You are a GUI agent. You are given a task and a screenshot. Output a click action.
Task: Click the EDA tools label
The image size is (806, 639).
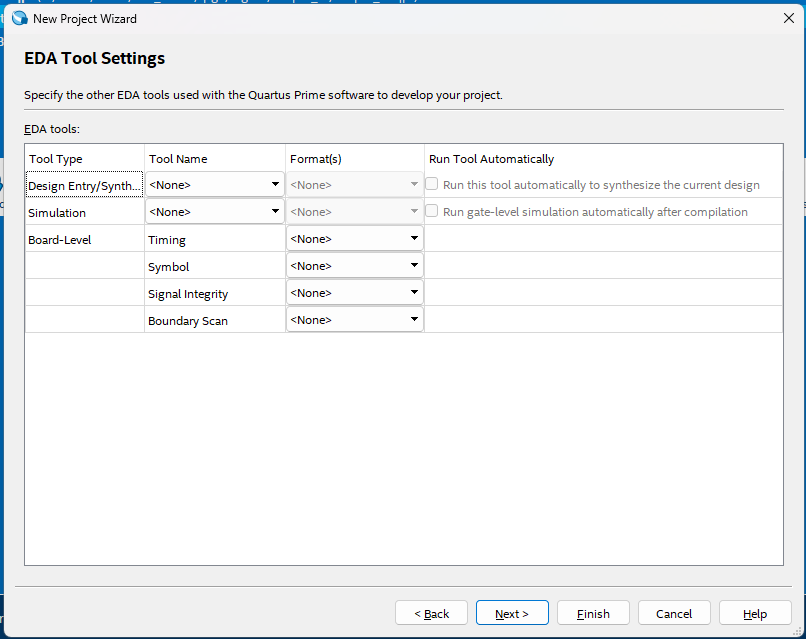click(x=52, y=129)
